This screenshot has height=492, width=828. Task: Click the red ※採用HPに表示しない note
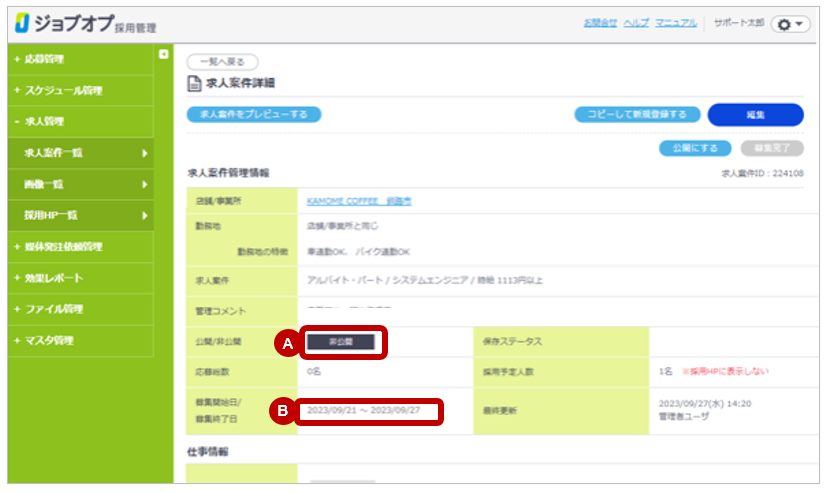point(725,372)
